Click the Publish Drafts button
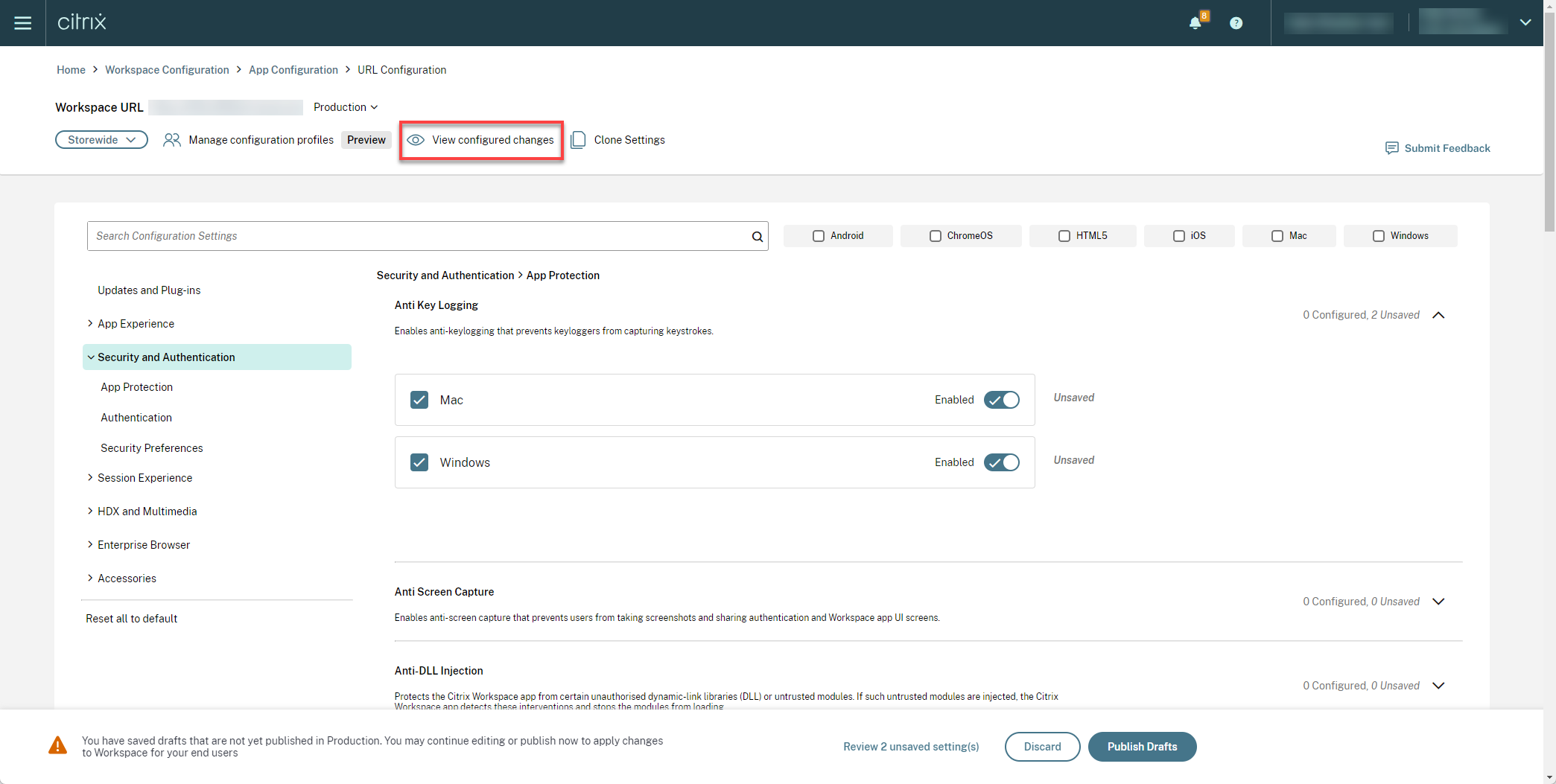The width and height of the screenshot is (1556, 784). tap(1143, 747)
